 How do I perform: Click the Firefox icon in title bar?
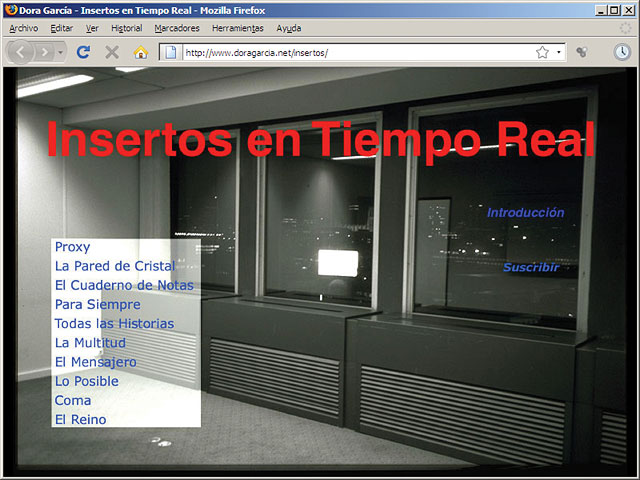click(11, 9)
